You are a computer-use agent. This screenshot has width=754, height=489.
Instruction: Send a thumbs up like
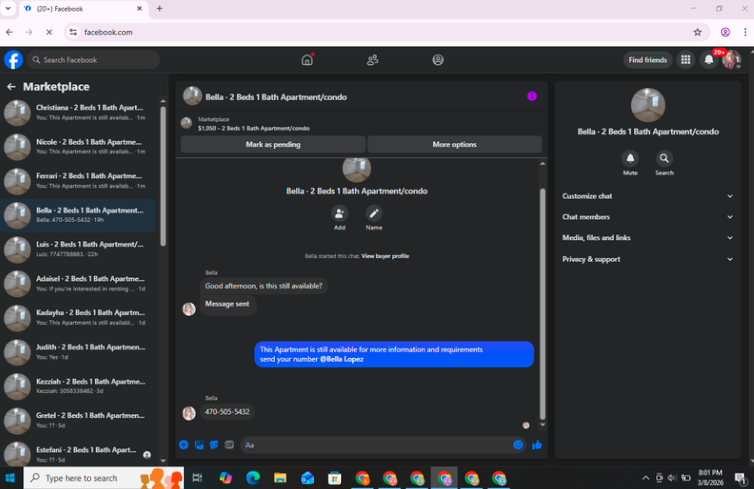(537, 445)
